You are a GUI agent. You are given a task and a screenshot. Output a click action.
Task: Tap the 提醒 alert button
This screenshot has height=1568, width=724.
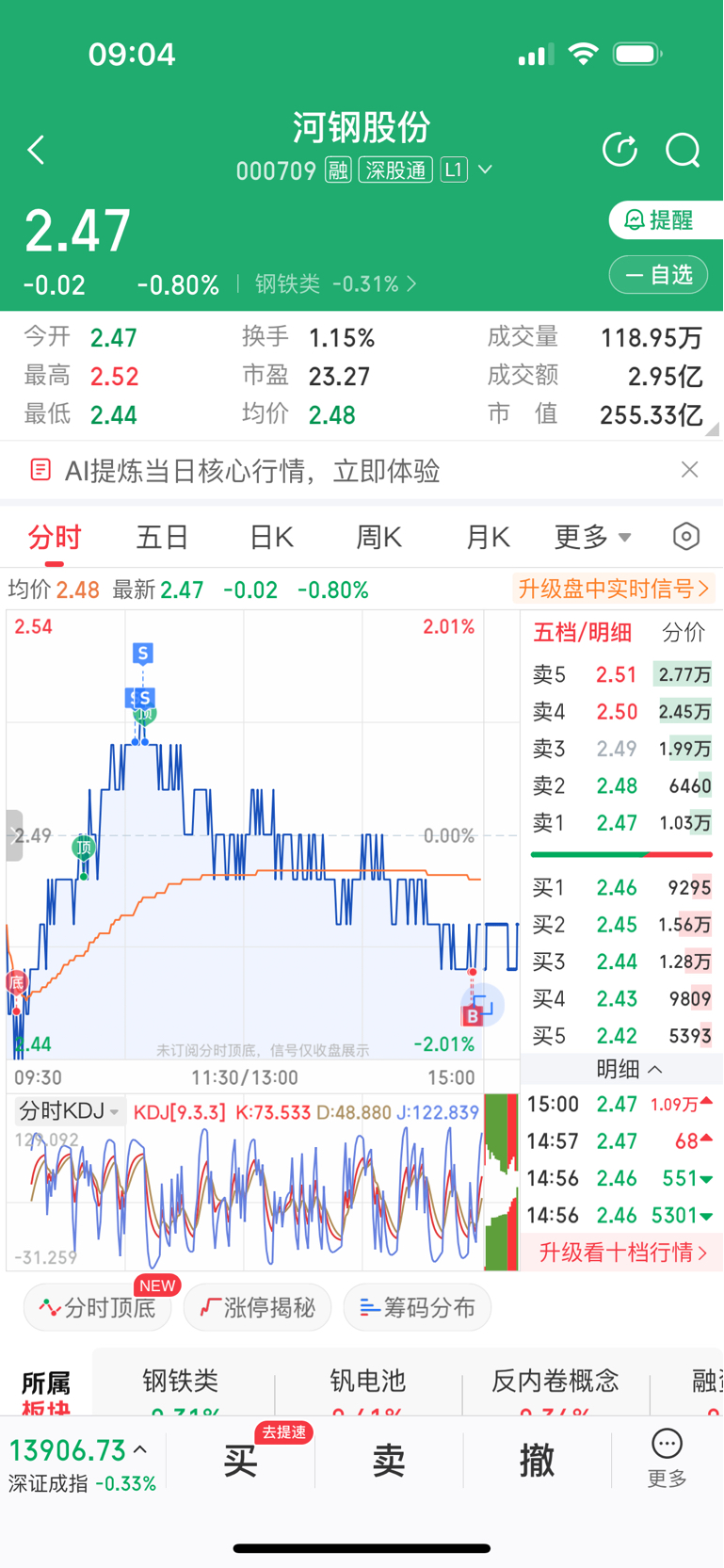tap(666, 219)
